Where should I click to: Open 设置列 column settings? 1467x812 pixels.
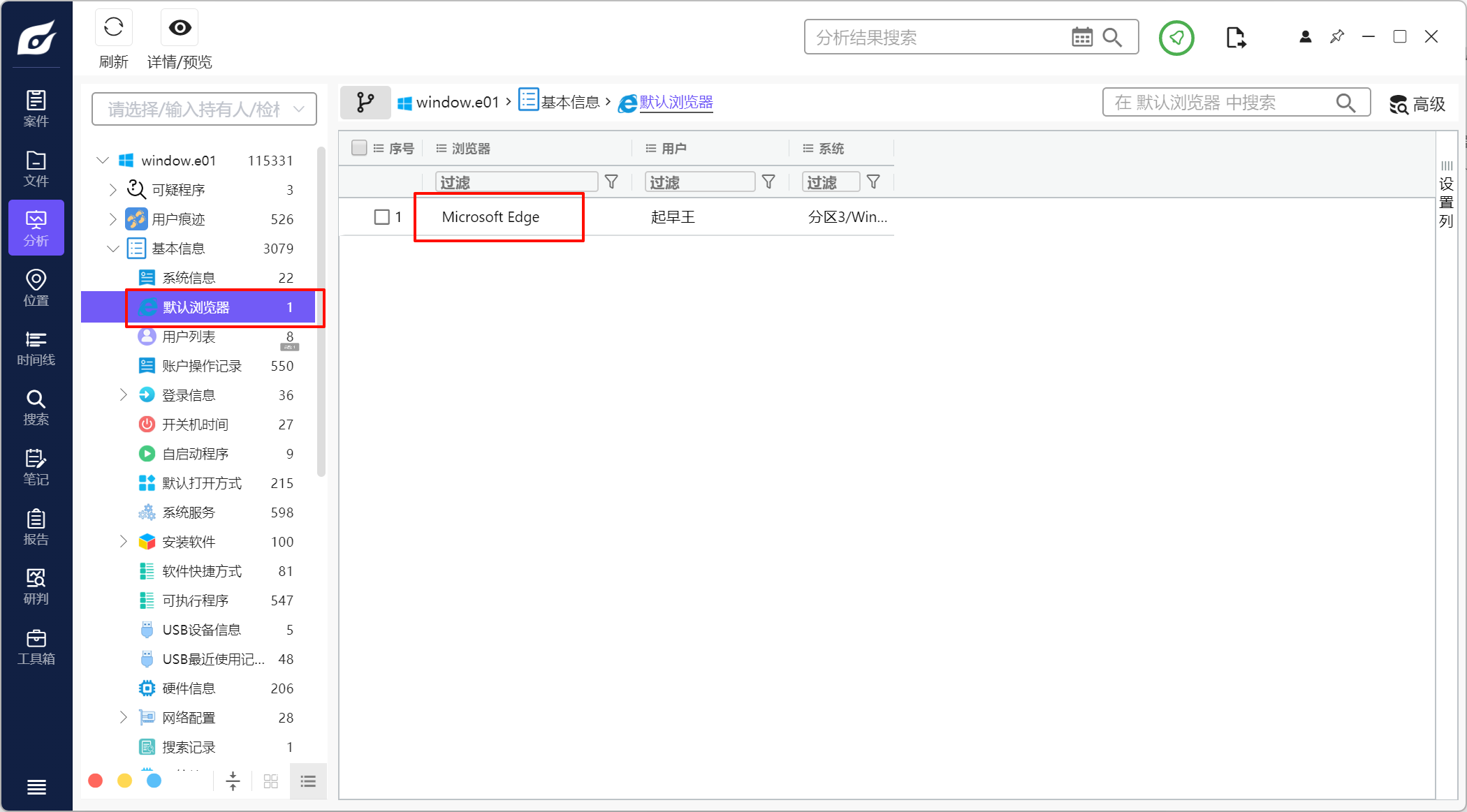[x=1446, y=194]
